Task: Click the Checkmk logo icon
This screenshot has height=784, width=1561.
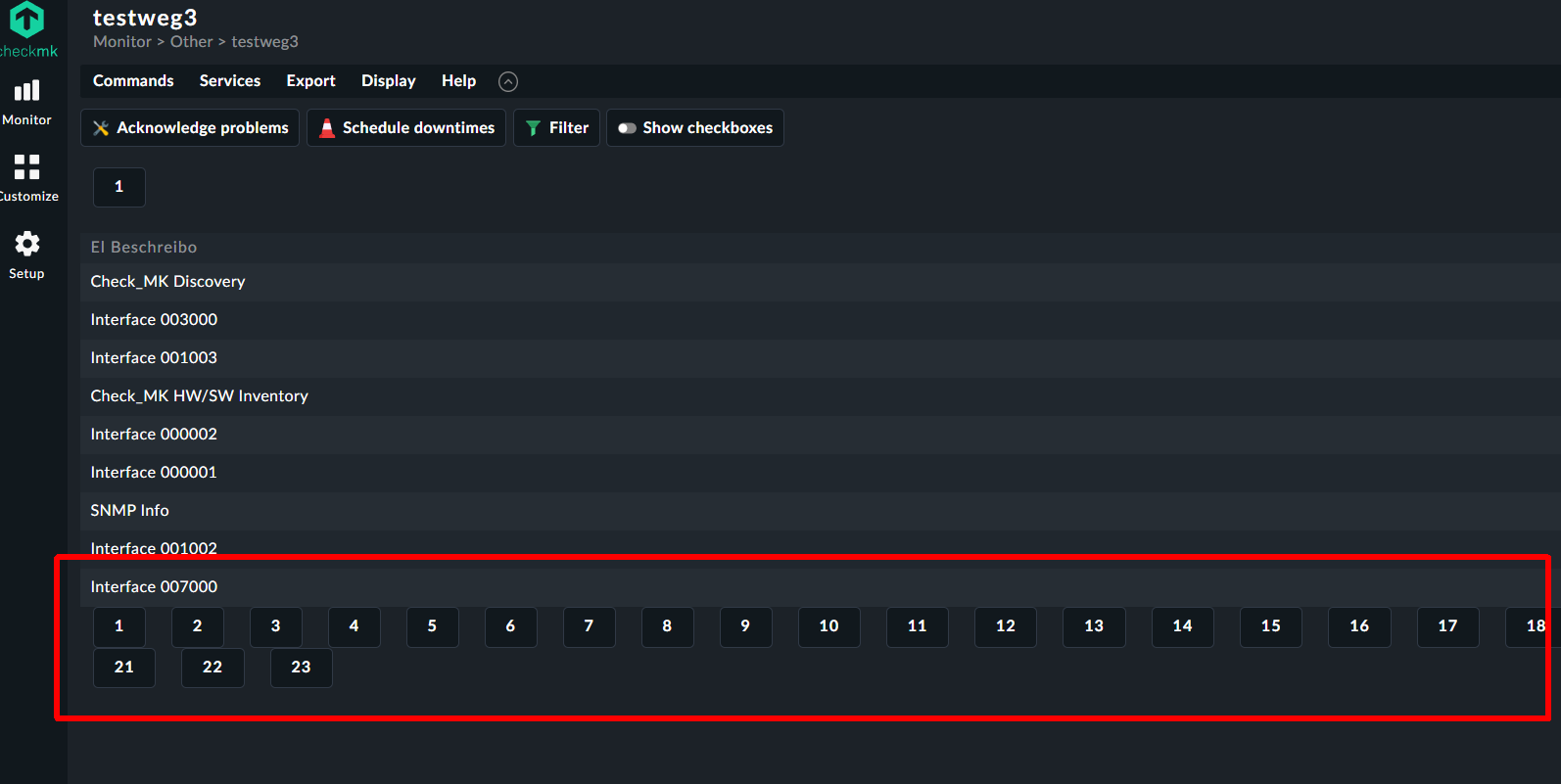Action: (26, 19)
